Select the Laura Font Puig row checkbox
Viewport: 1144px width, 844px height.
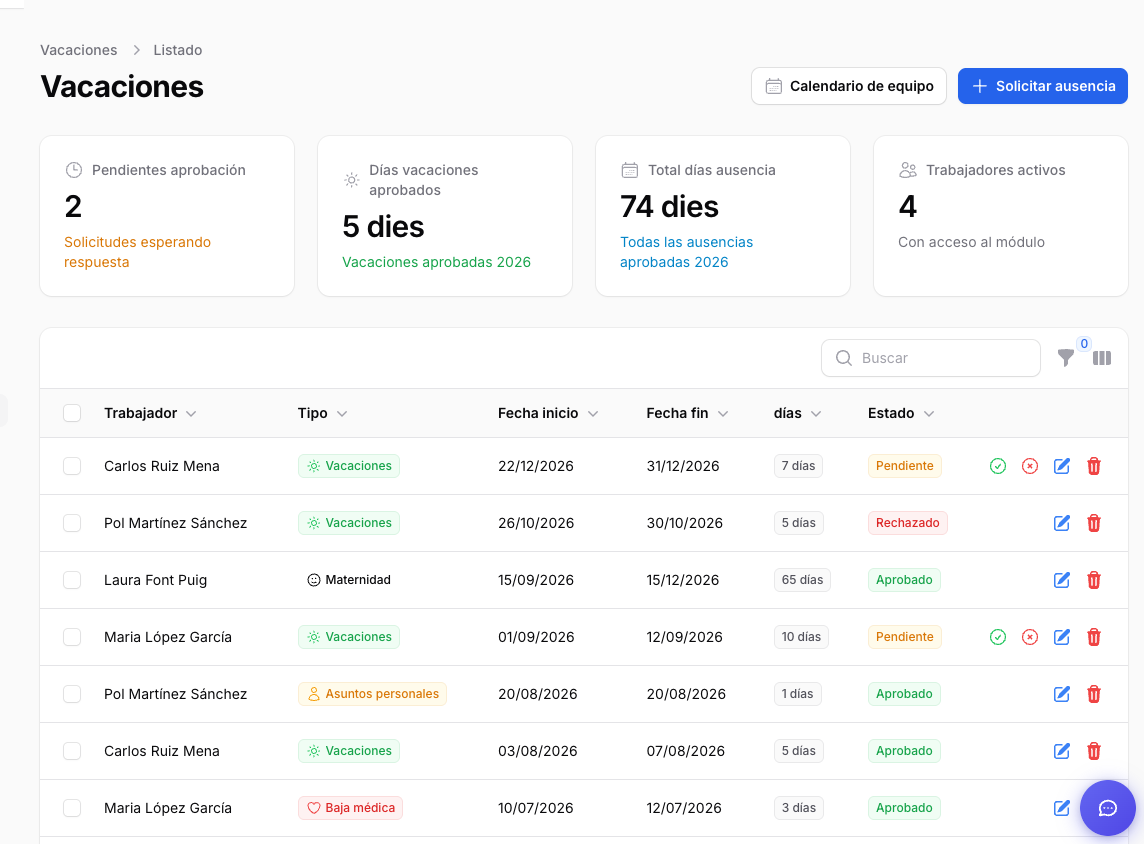72,580
